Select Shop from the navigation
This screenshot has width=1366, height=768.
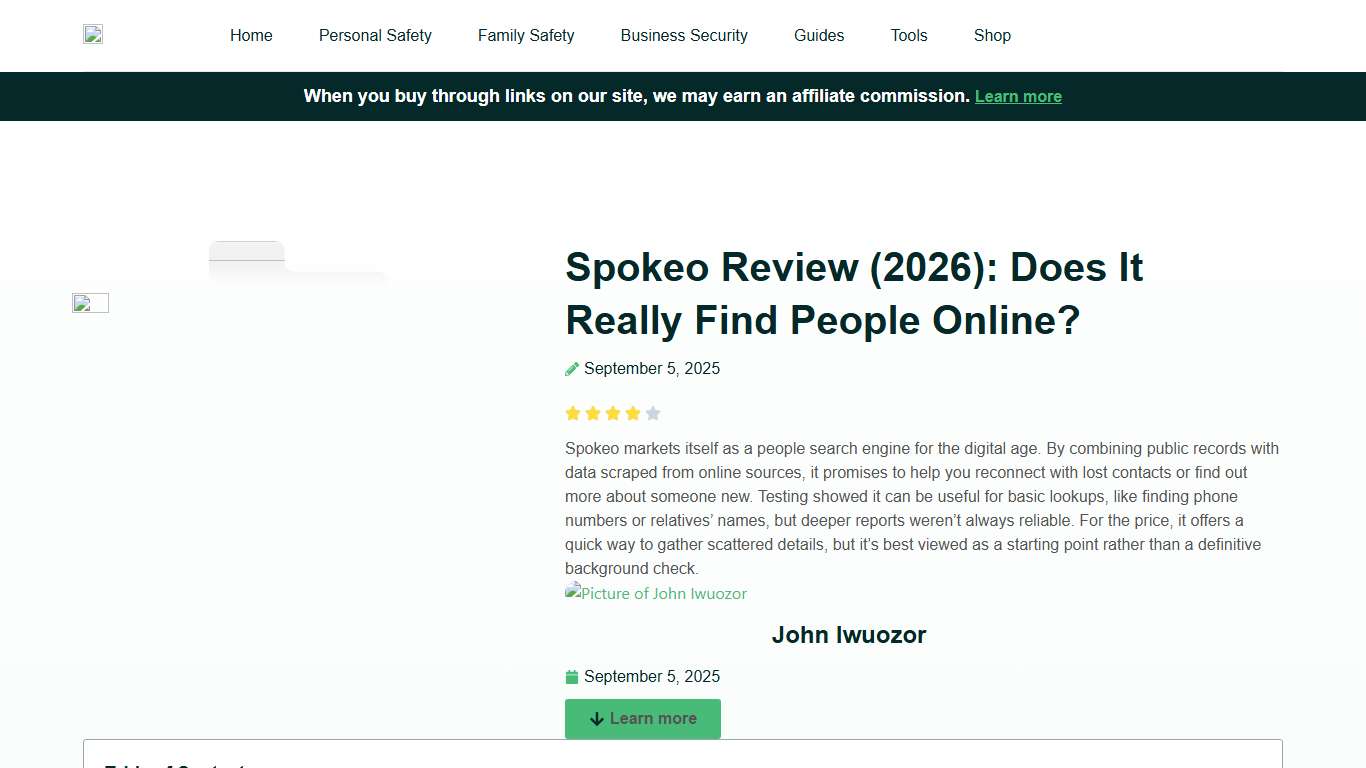pos(991,36)
